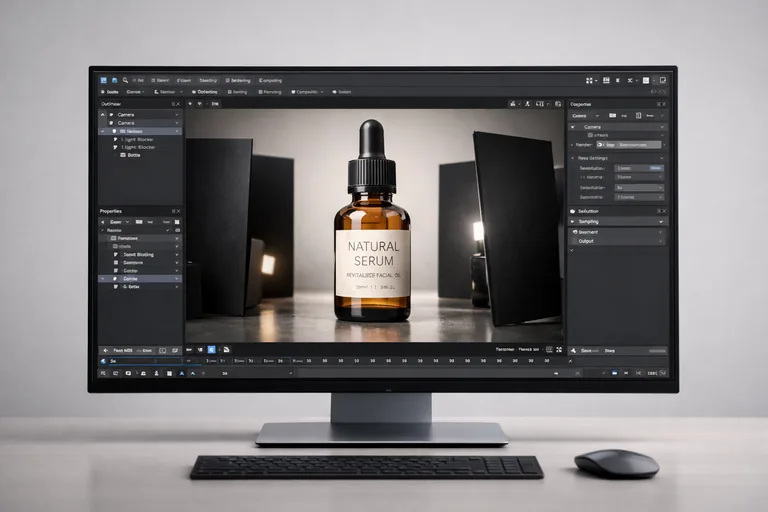This screenshot has height=512, width=768.
Task: Open the fourth Render Settings dropdown field
Action: pos(639,197)
